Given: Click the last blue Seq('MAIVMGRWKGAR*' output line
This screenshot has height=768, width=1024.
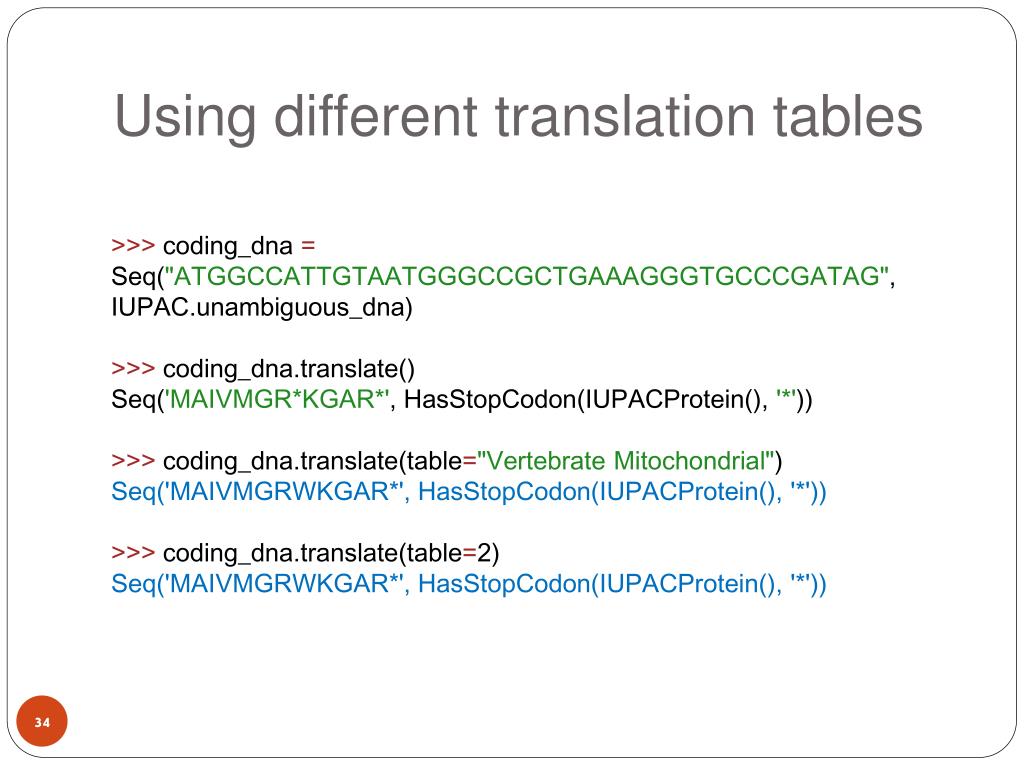Looking at the screenshot, I should point(469,584).
